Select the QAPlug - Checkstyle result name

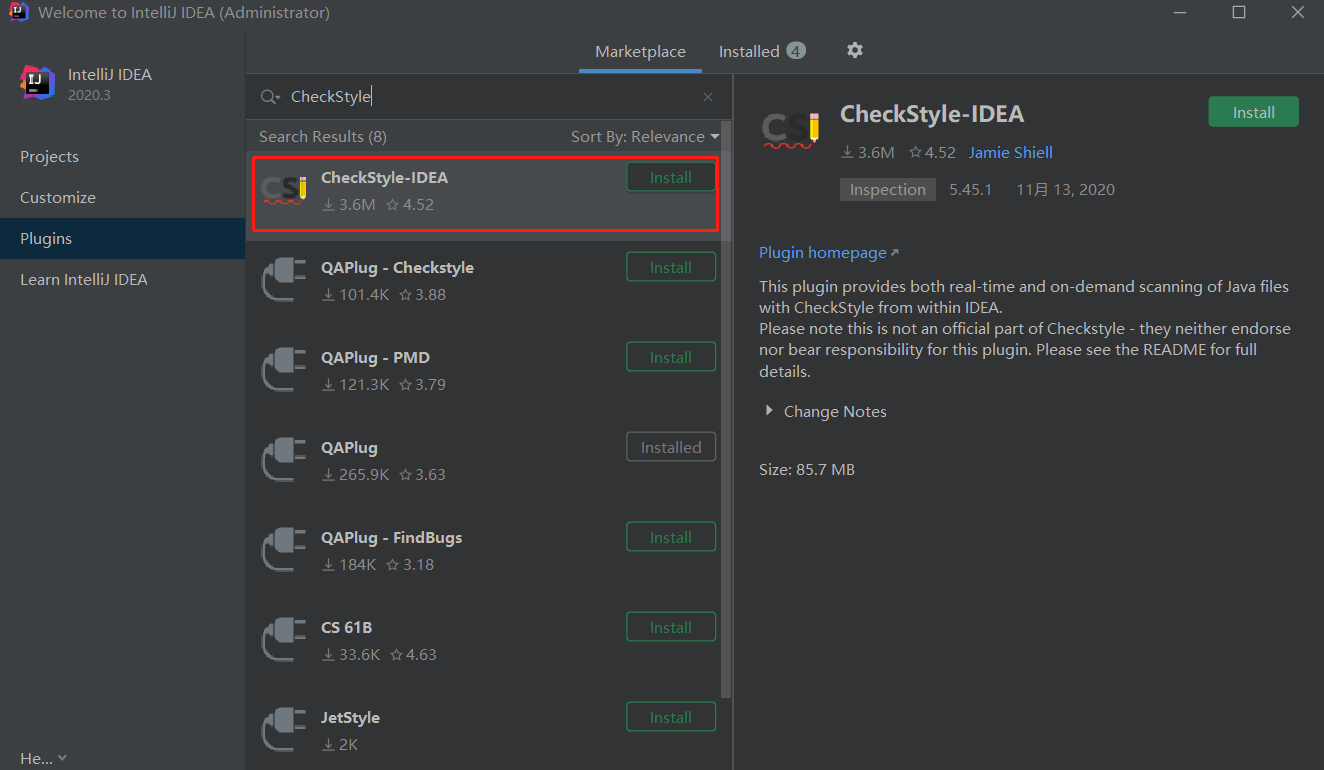[397, 267]
